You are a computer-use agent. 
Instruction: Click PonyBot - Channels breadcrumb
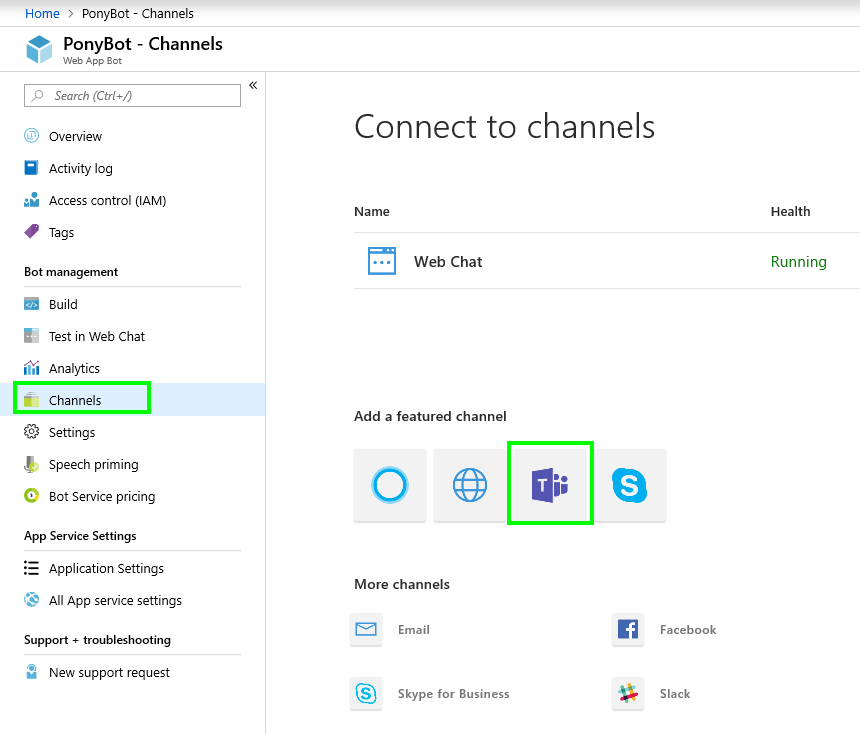138,13
